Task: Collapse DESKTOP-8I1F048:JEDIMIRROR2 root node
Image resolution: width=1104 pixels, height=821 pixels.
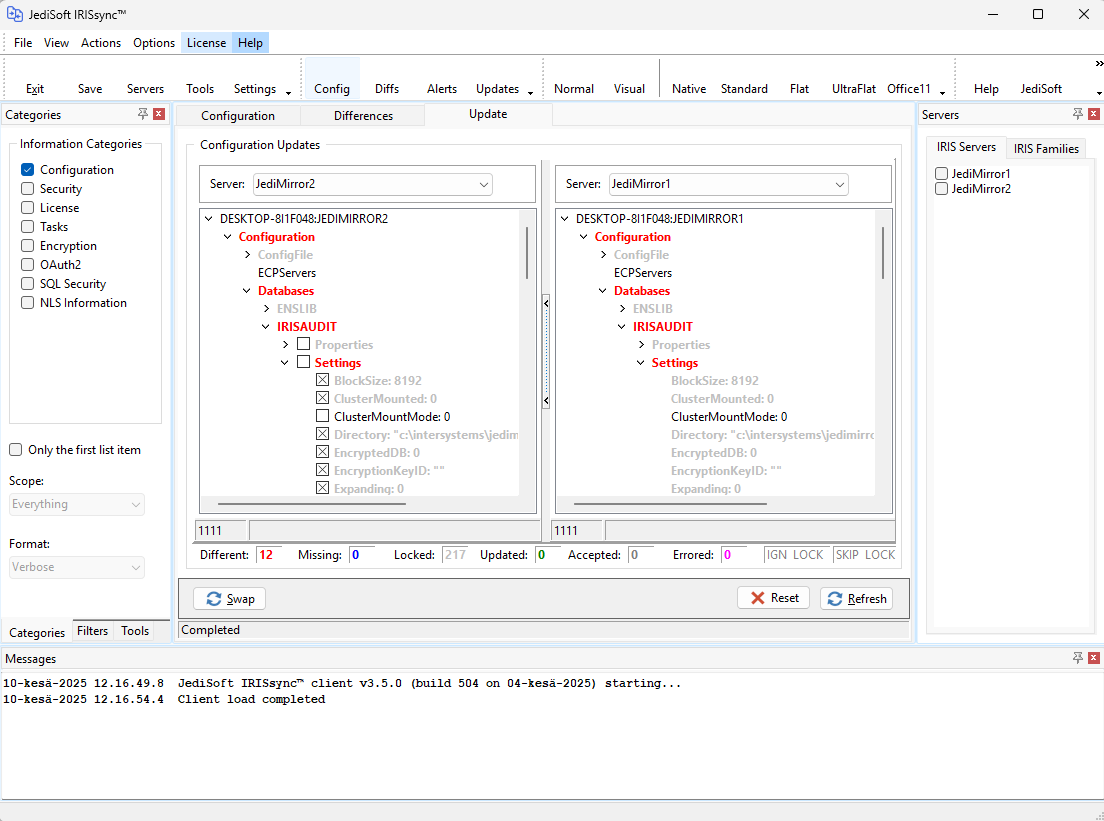Action: click(208, 219)
